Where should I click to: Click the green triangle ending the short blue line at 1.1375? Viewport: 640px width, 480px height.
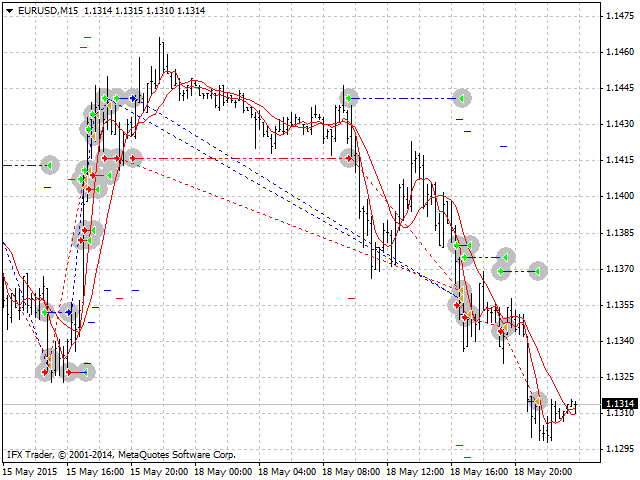click(x=505, y=258)
